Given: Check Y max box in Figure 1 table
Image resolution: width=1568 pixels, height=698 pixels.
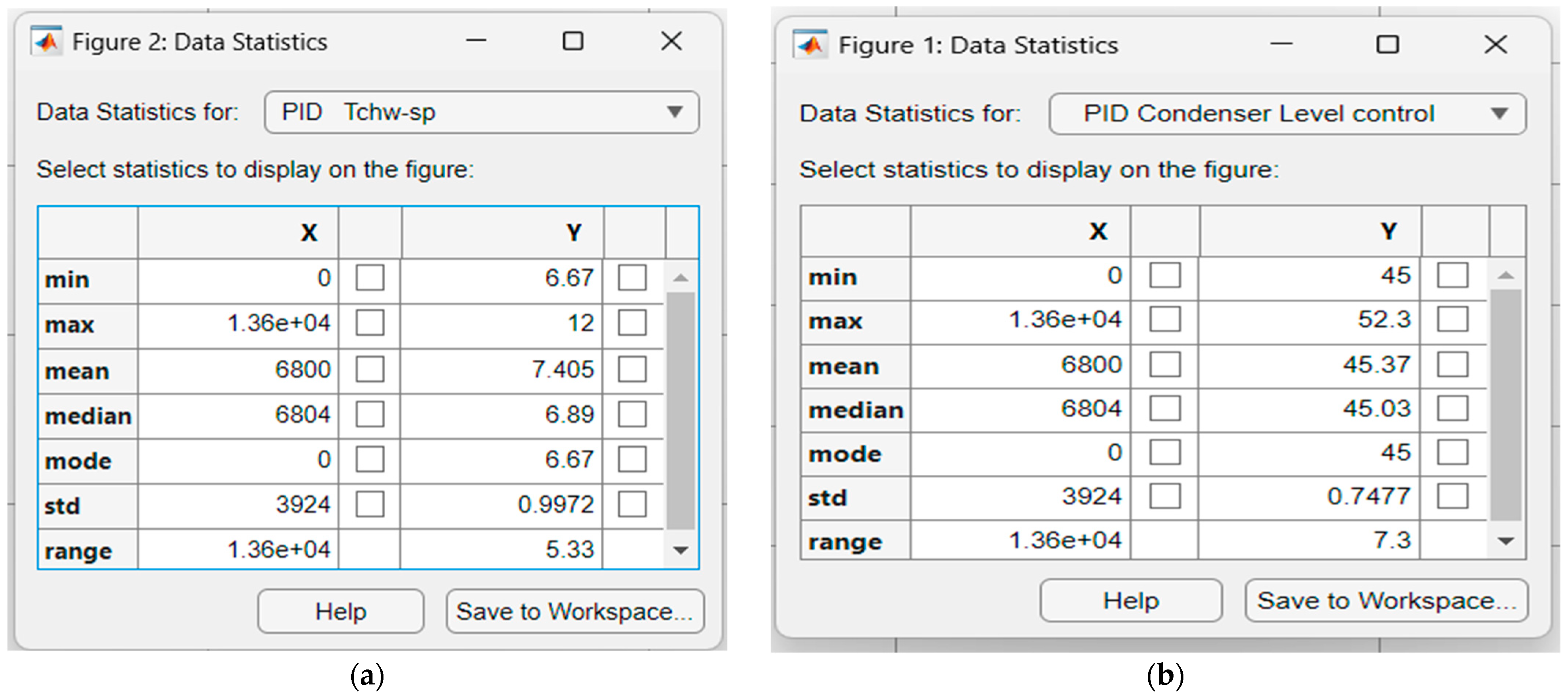Looking at the screenshot, I should pyautogui.click(x=1452, y=320).
